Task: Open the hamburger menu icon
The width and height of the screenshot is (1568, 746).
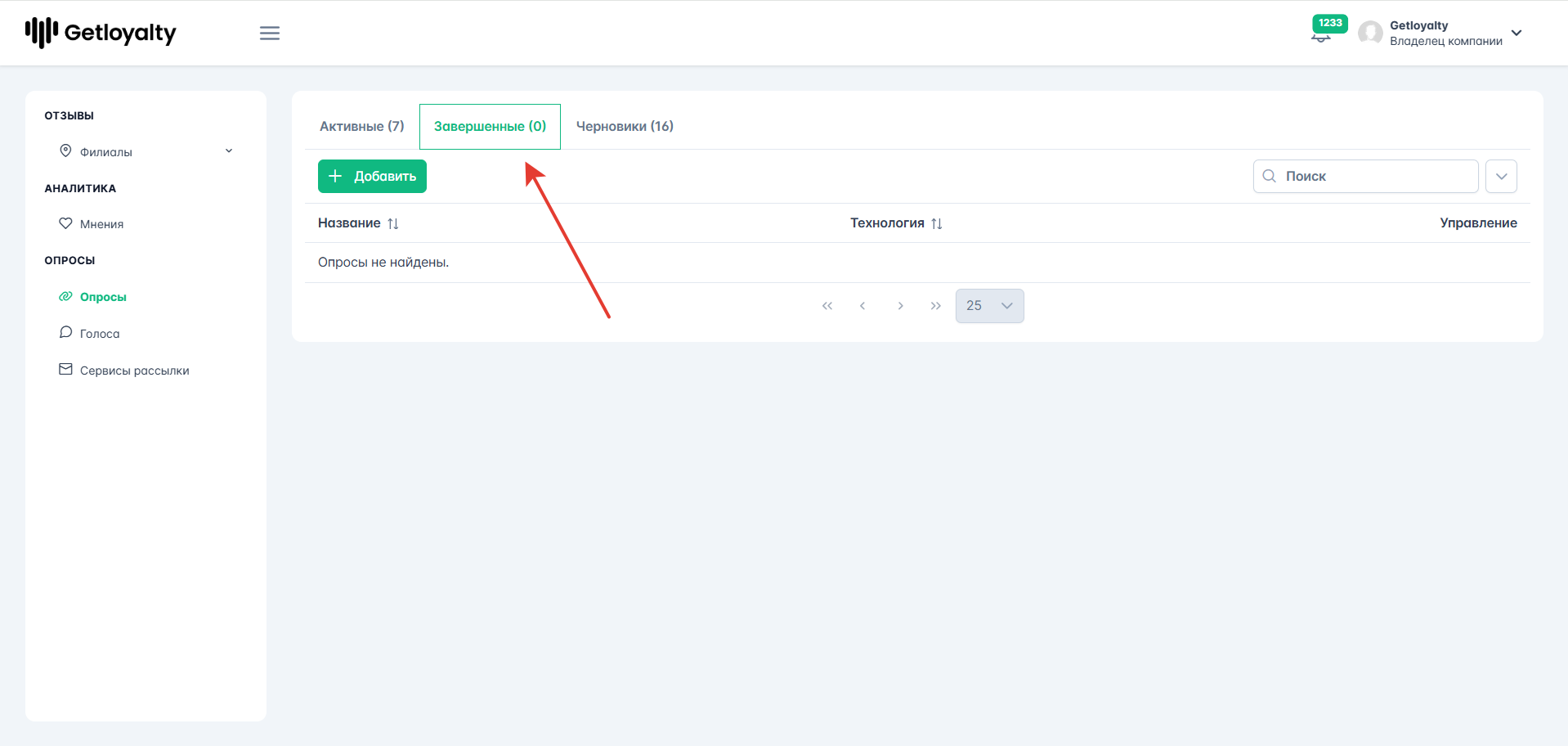Action: point(270,34)
